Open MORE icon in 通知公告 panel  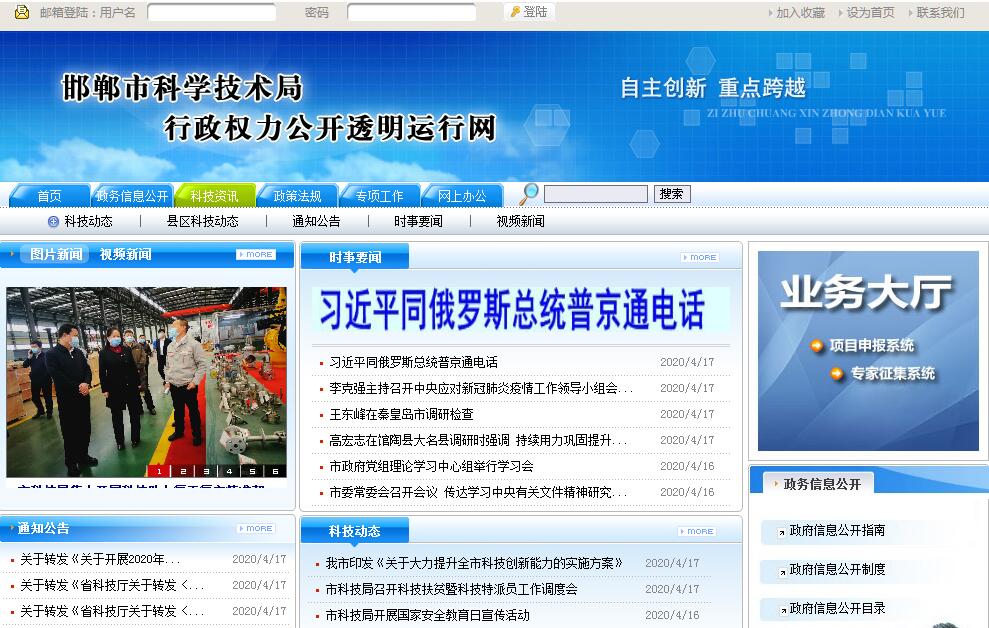(x=256, y=528)
